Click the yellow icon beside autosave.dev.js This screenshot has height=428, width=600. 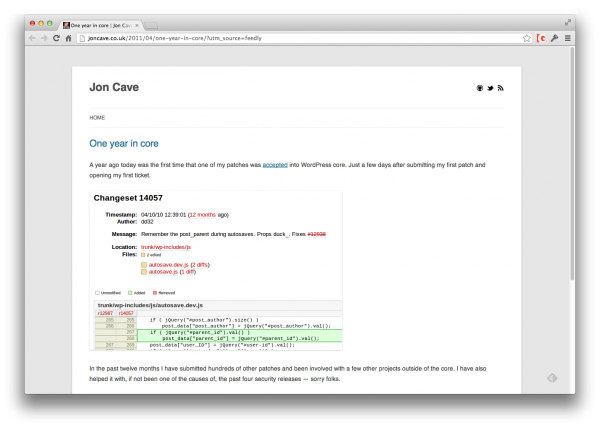[144, 265]
